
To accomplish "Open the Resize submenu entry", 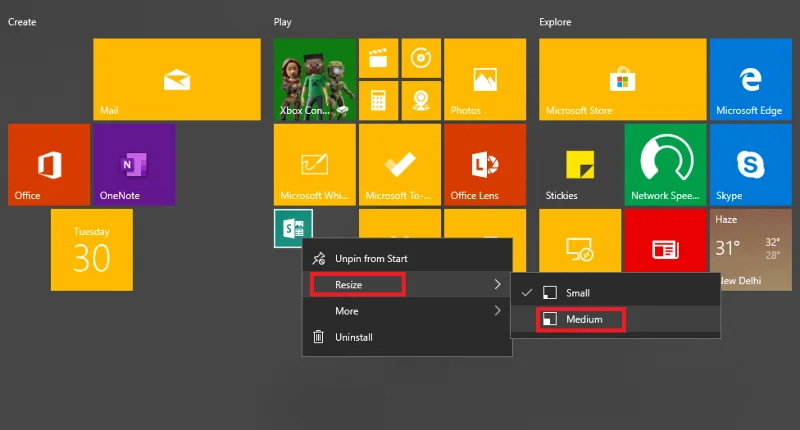I will coord(407,285).
